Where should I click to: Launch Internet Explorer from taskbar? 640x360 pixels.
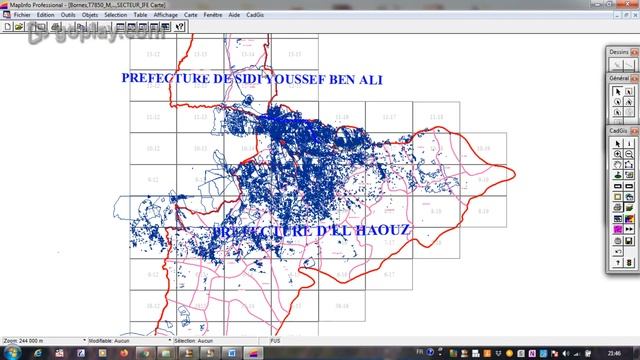[38, 353]
